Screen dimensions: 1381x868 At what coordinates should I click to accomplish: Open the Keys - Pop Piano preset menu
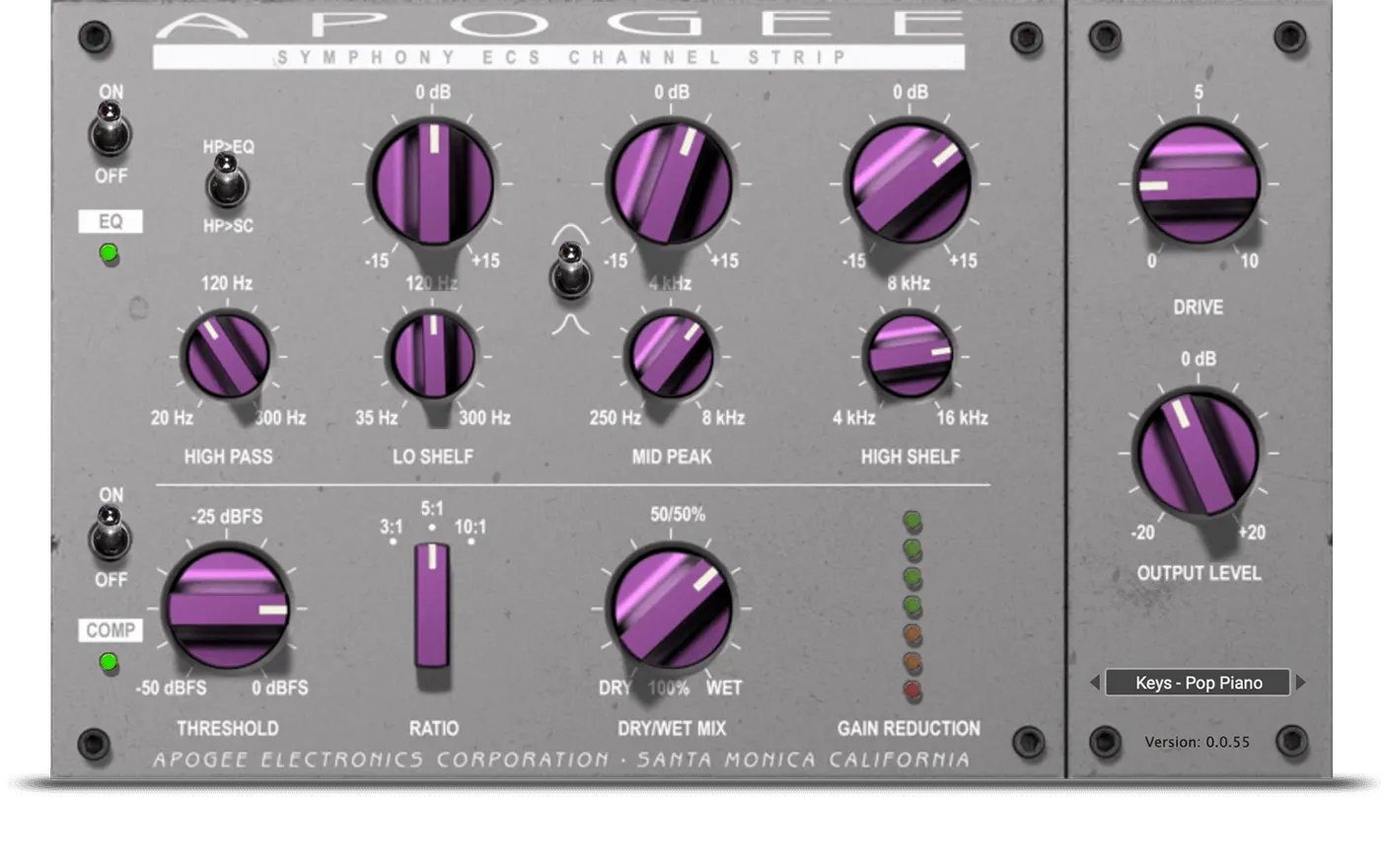pos(1198,683)
